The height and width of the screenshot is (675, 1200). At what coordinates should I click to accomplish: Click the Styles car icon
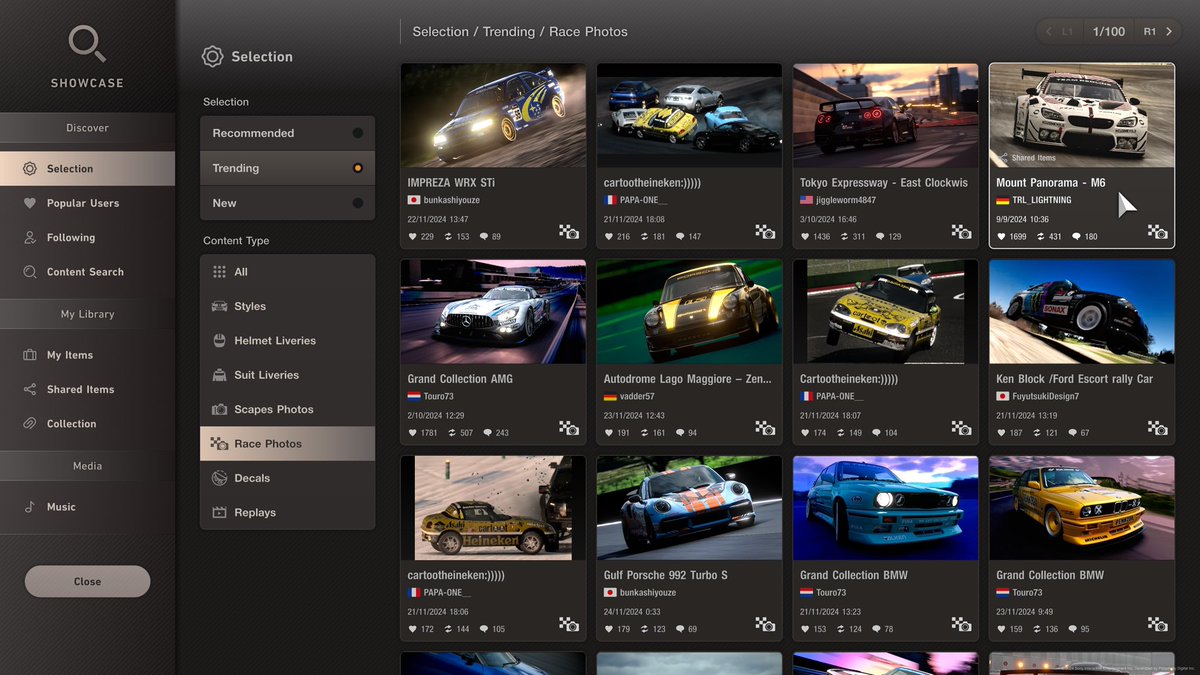point(219,306)
